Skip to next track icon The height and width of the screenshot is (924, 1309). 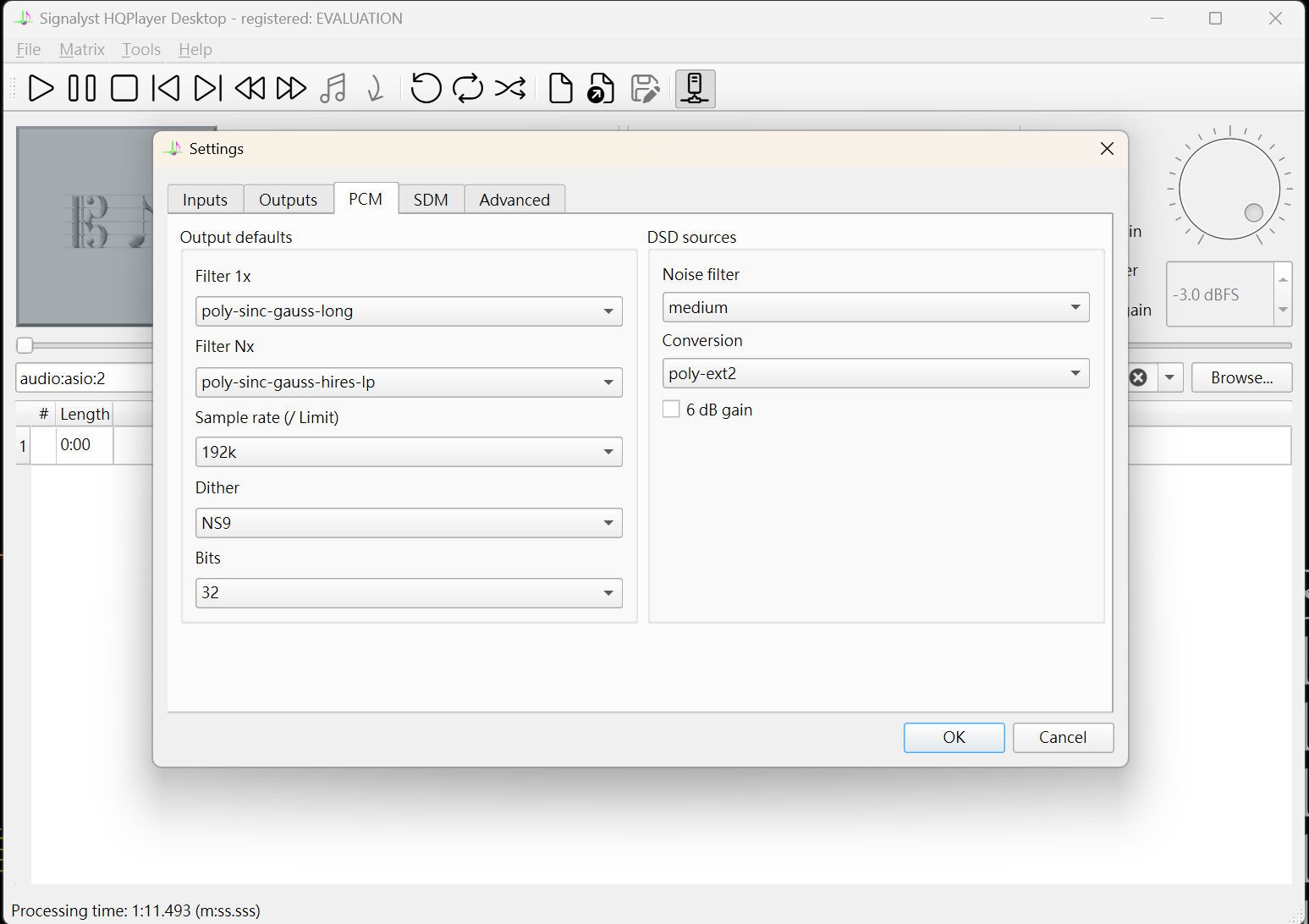[x=208, y=88]
